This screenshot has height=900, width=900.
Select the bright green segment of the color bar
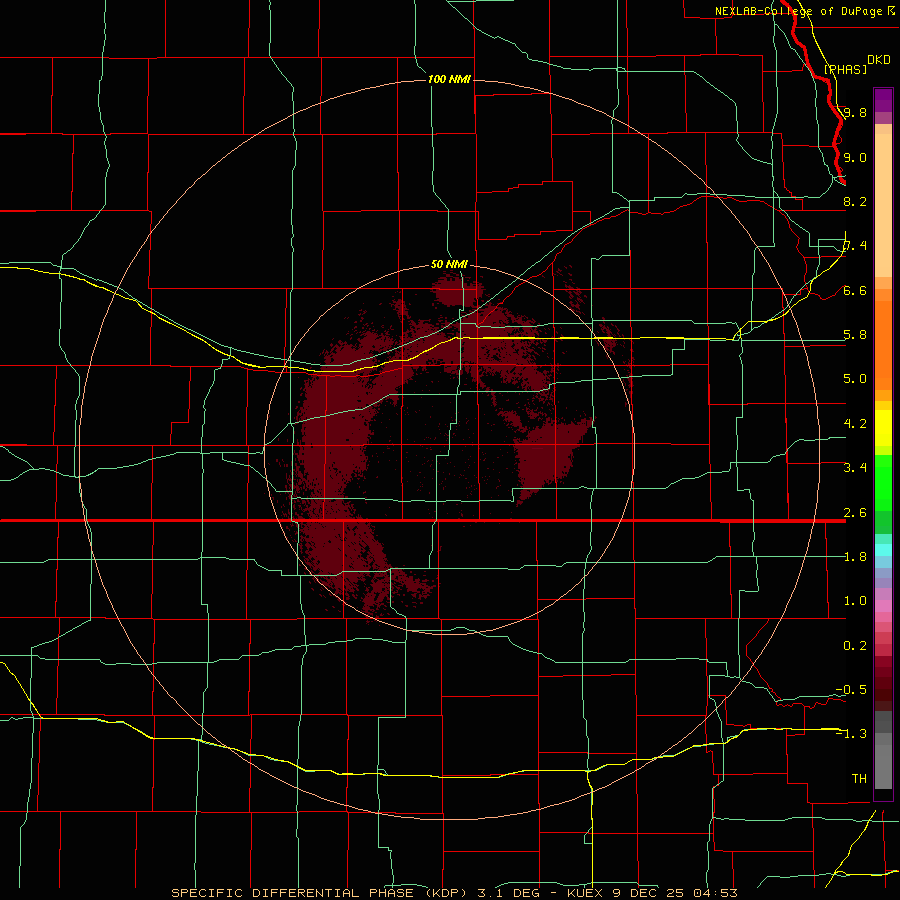click(883, 483)
